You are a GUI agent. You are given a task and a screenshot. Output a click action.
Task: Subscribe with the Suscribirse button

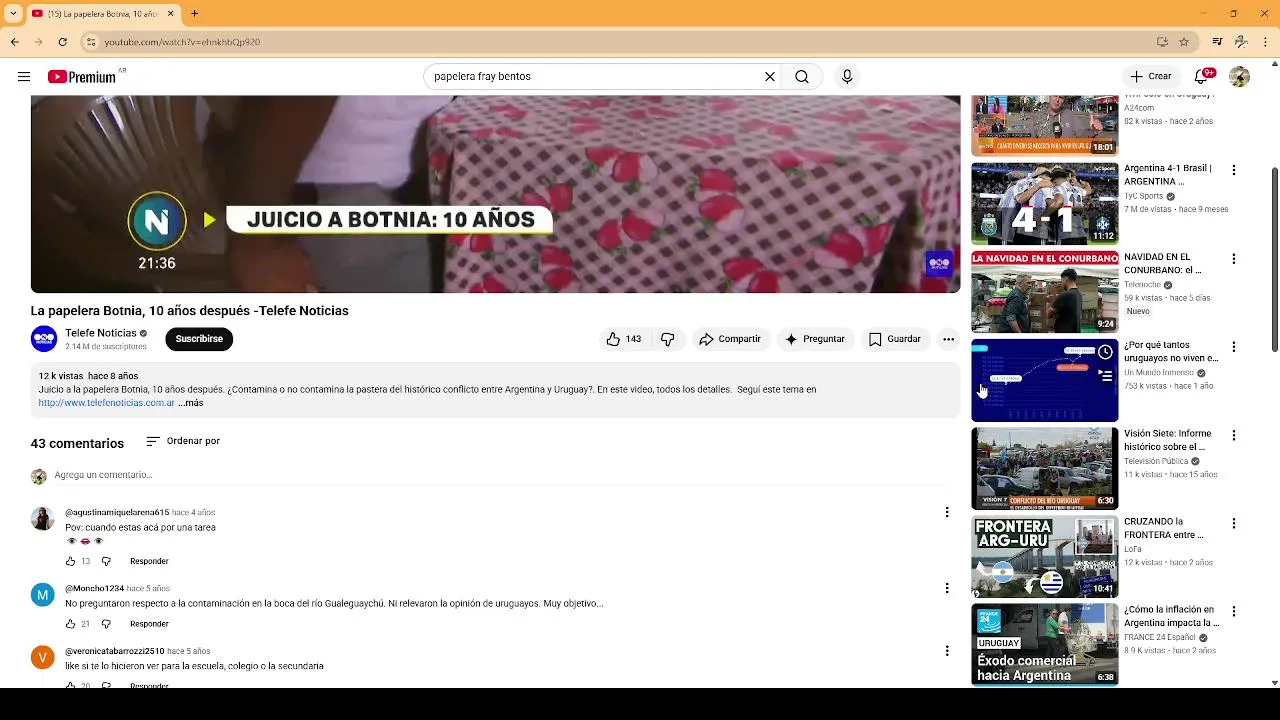(199, 339)
